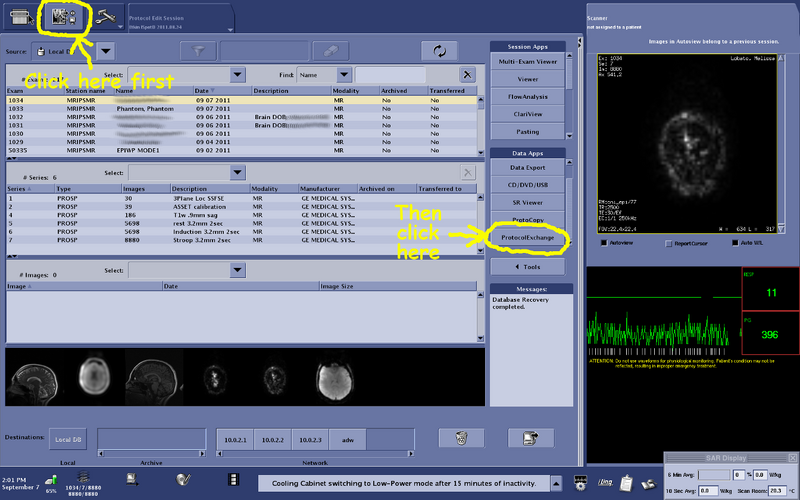Select series 5 rest 3.2mm 2sec
Viewport: 800px width, 500px height.
click(241, 223)
